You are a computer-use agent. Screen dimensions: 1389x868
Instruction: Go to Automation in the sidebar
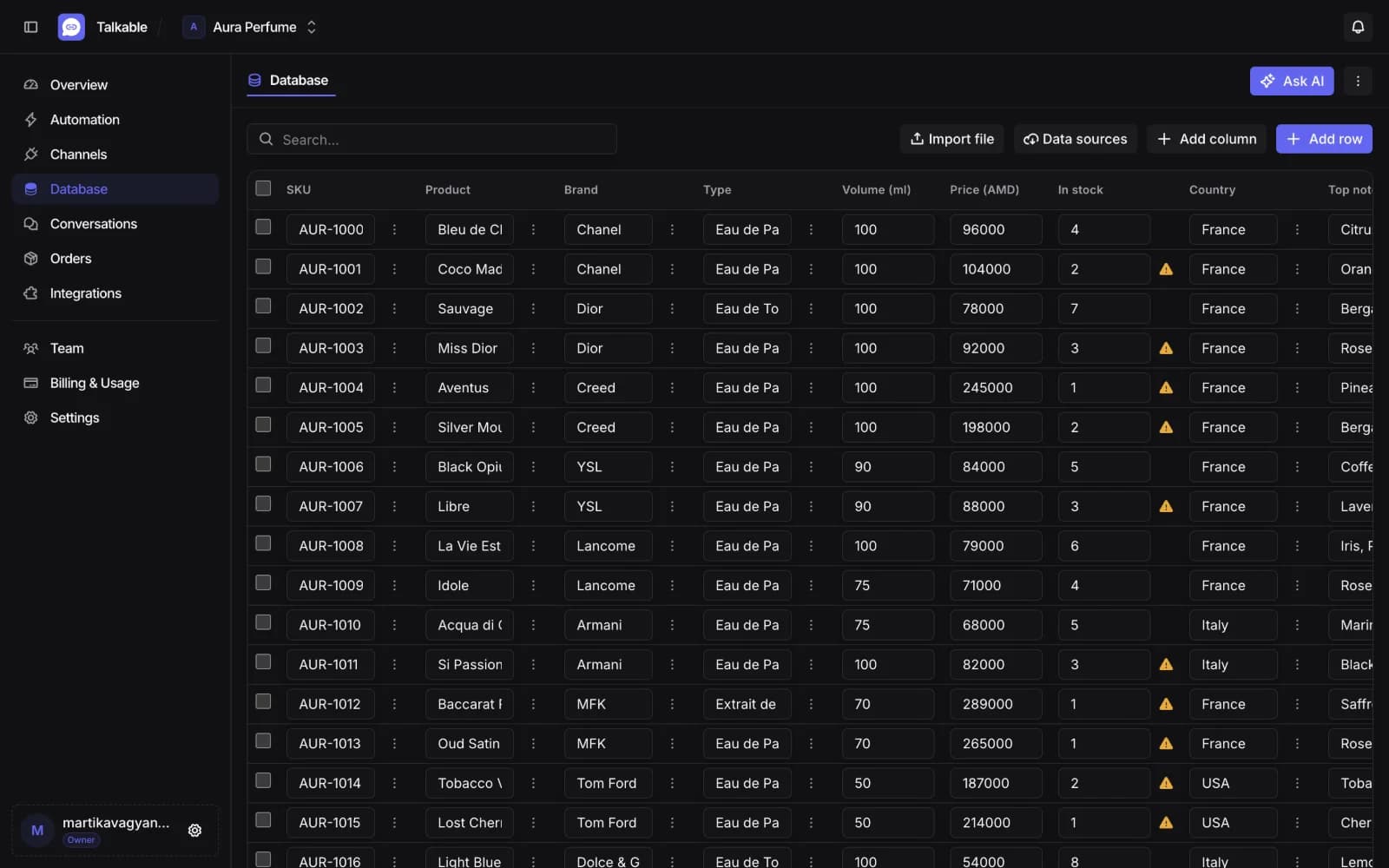click(115, 120)
